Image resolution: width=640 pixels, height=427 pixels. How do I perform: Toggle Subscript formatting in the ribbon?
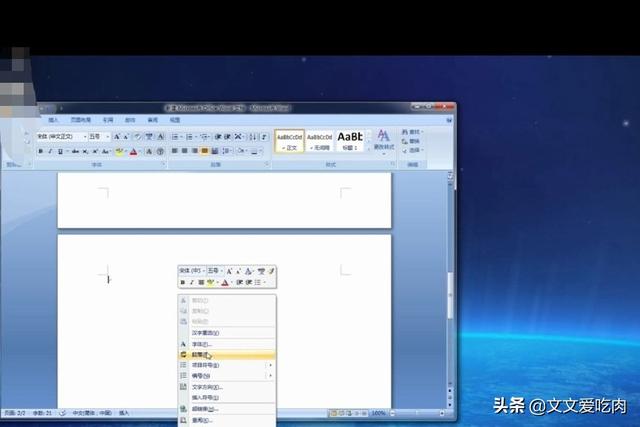[x=85, y=151]
